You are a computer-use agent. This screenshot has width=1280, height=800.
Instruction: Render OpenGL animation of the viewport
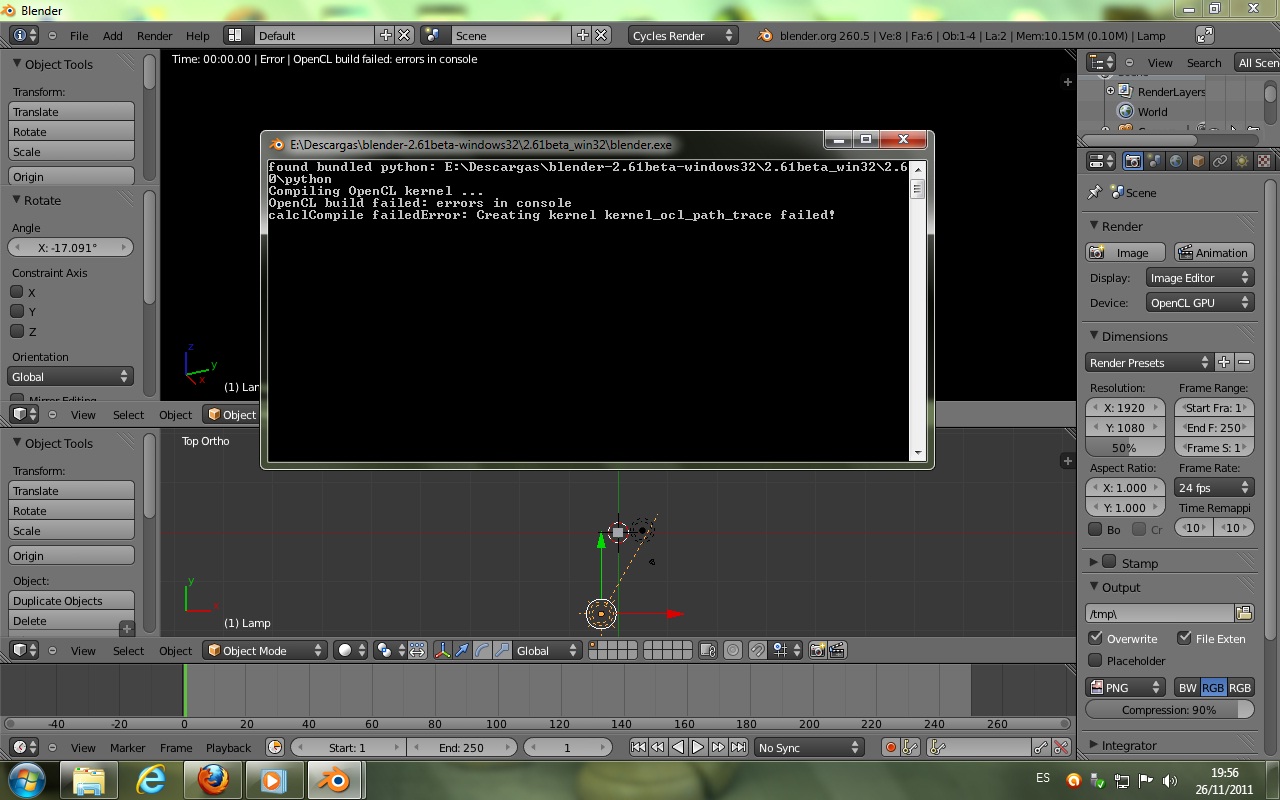coord(837,650)
